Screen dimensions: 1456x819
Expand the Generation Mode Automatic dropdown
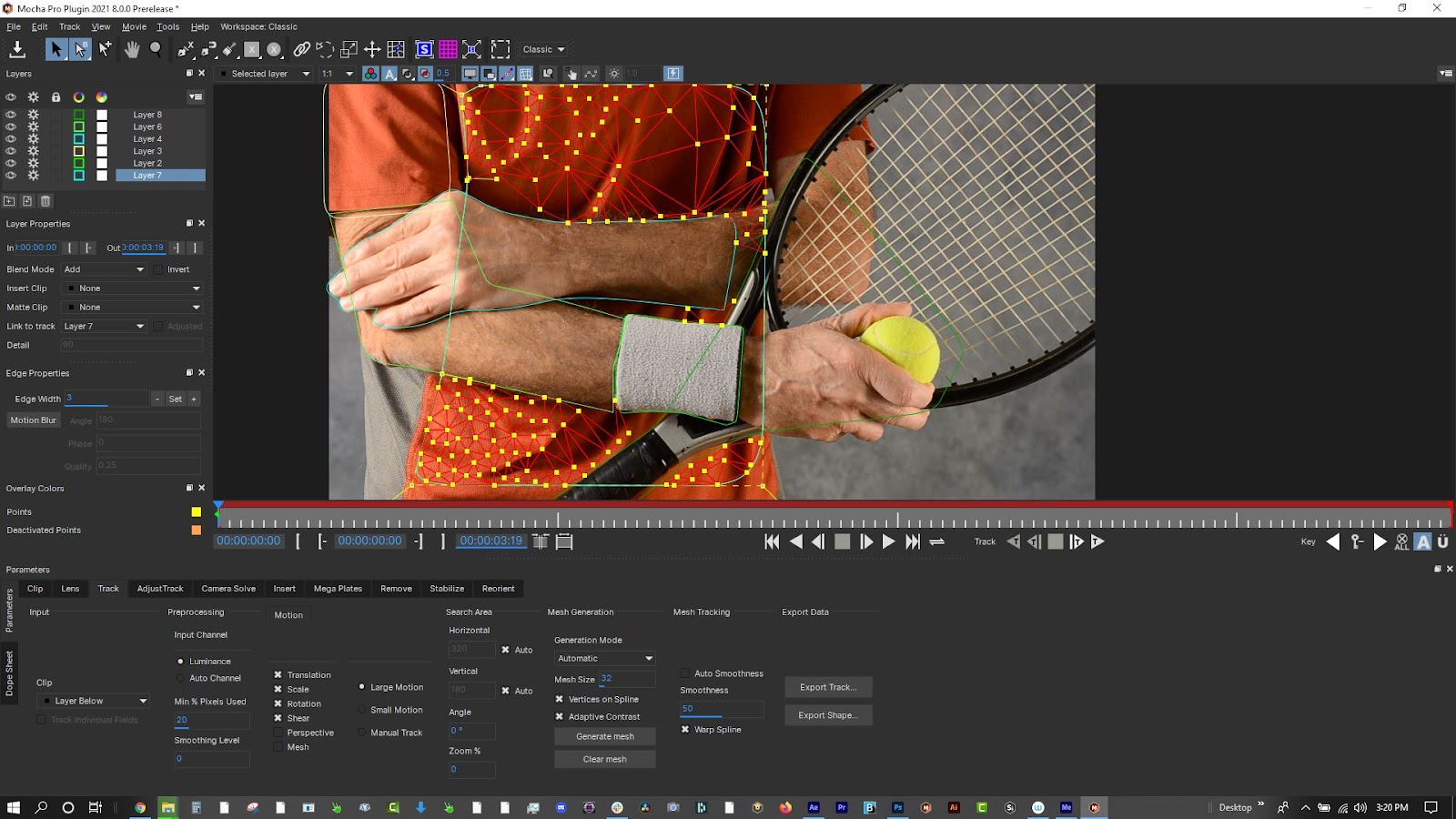pos(605,658)
